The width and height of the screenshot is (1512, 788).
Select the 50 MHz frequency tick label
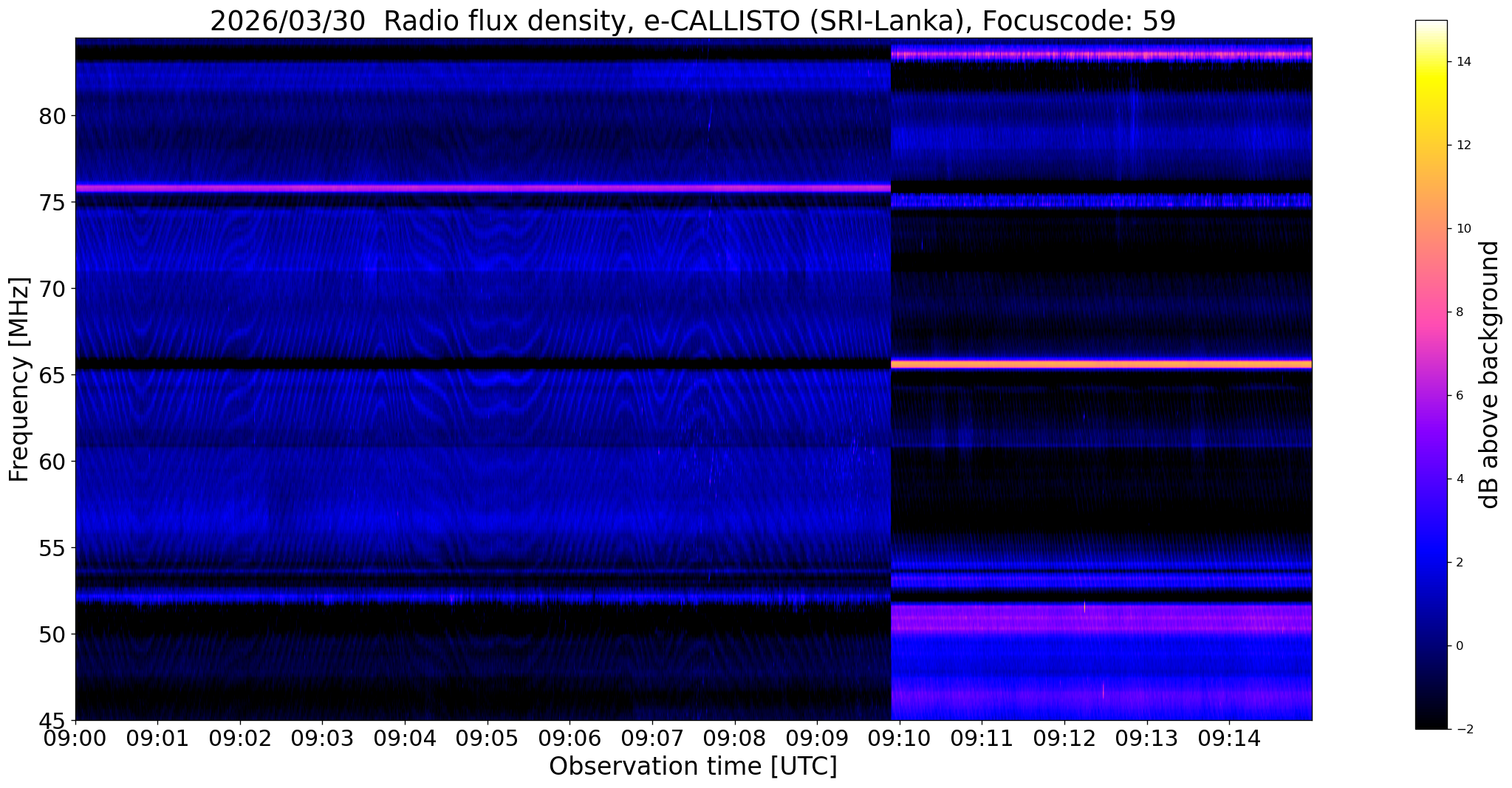coord(52,634)
